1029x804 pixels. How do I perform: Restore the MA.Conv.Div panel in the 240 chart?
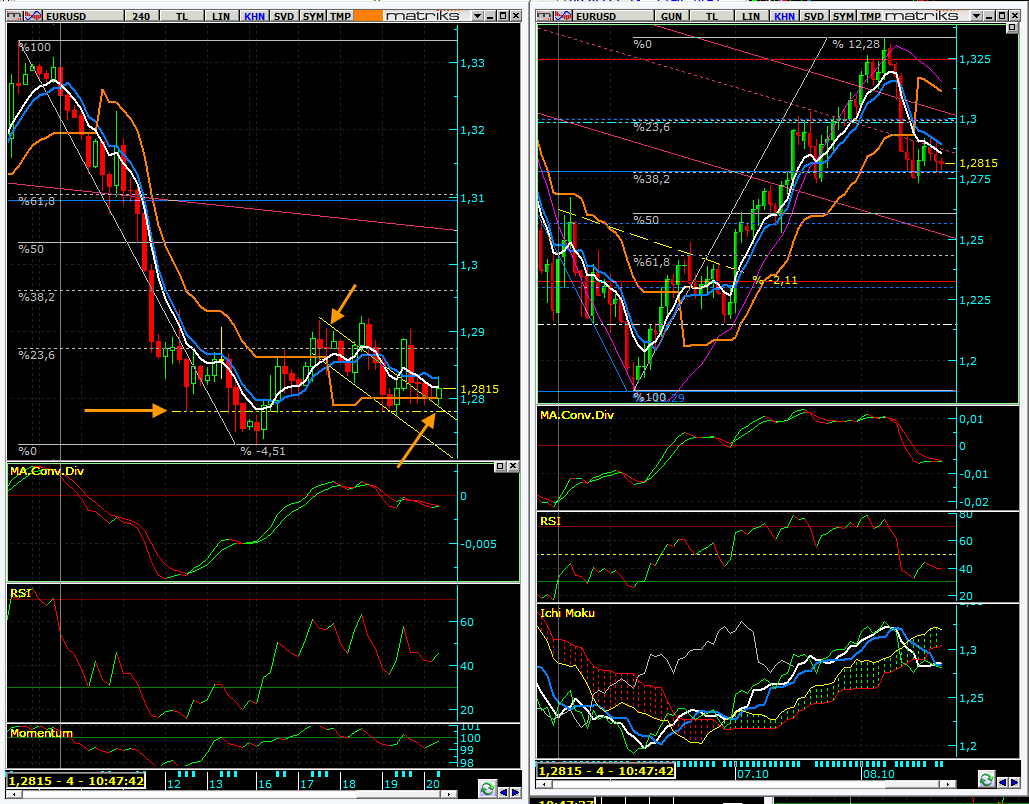pyautogui.click(x=500, y=467)
